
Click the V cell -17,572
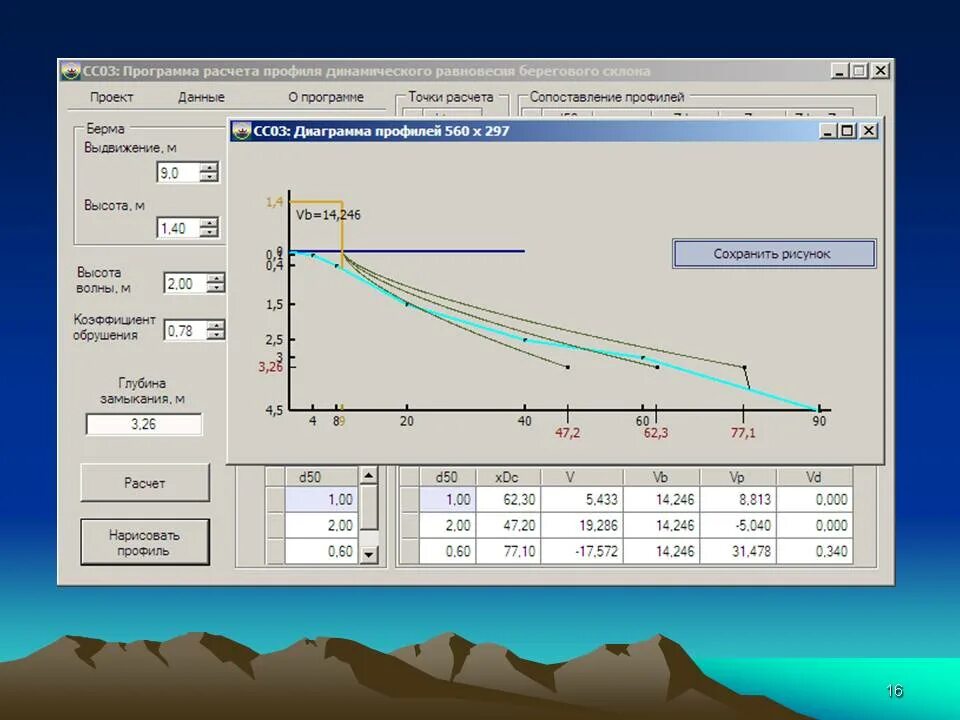point(582,551)
